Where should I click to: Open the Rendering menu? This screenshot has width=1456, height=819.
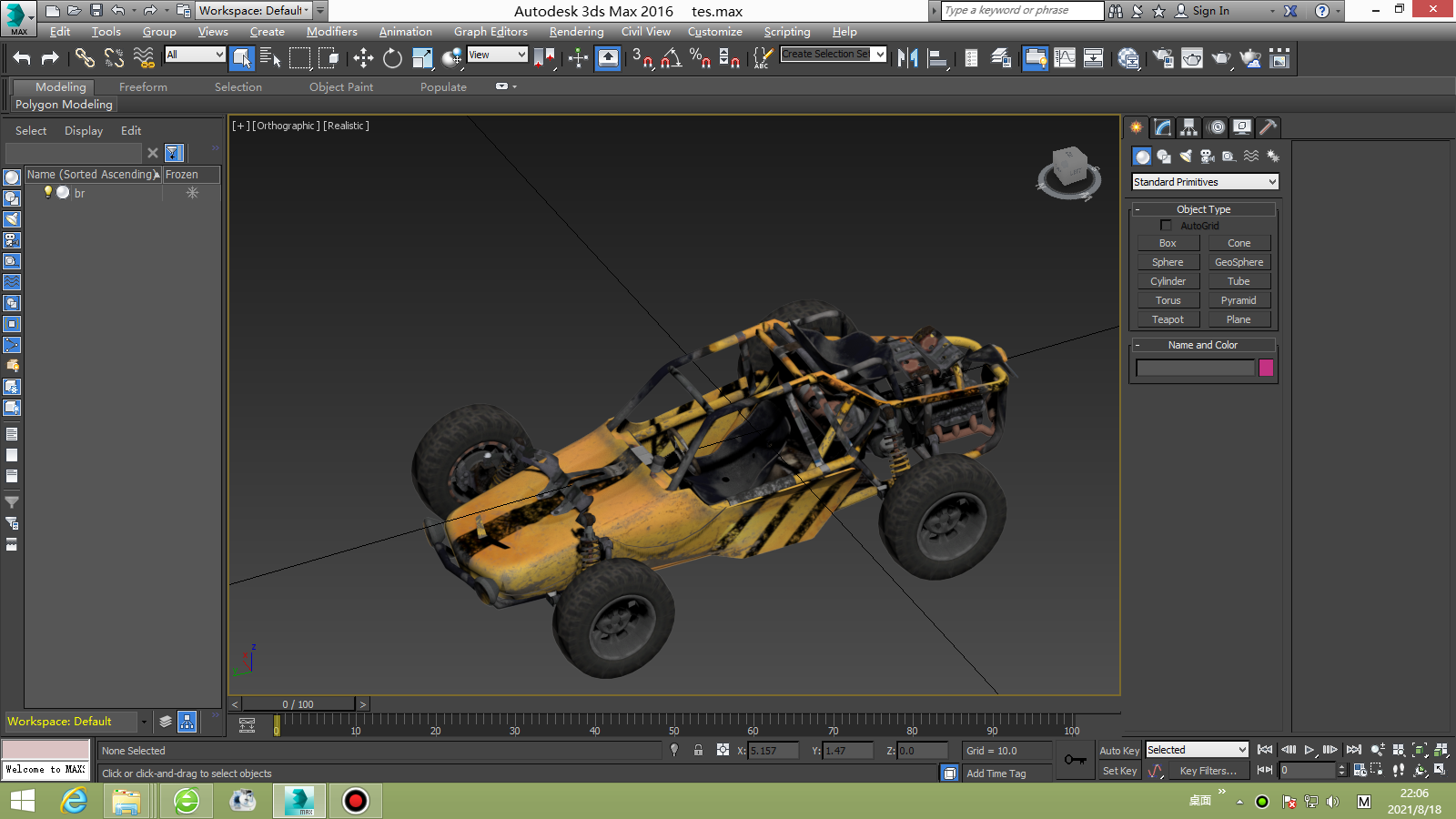576,32
